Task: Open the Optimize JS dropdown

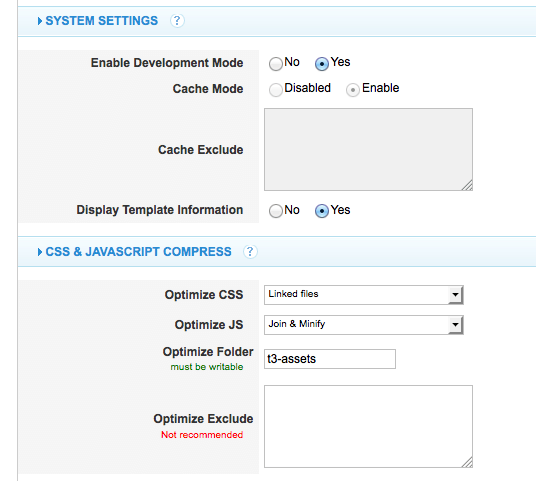Action: pyautogui.click(x=364, y=325)
